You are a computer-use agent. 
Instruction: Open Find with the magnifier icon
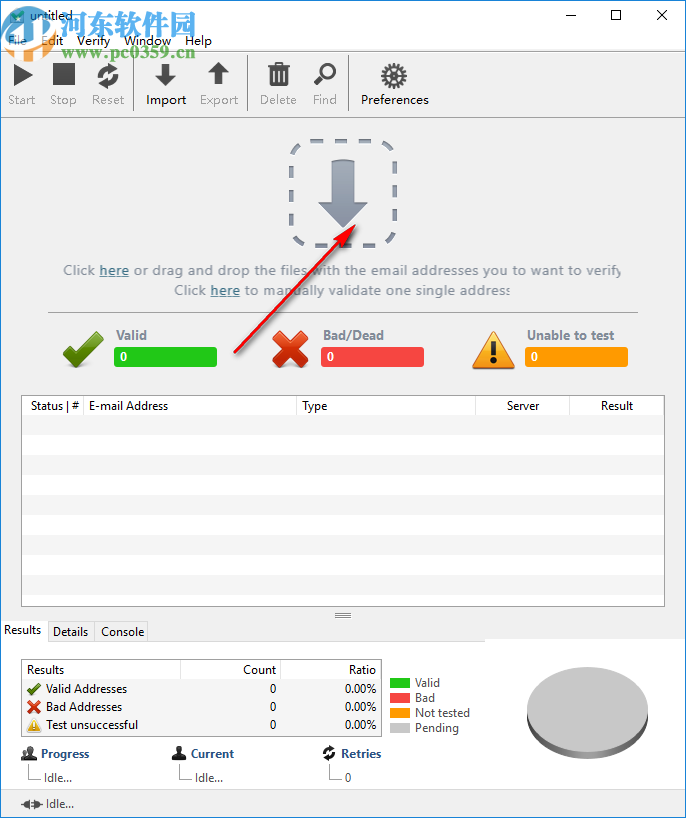(324, 75)
